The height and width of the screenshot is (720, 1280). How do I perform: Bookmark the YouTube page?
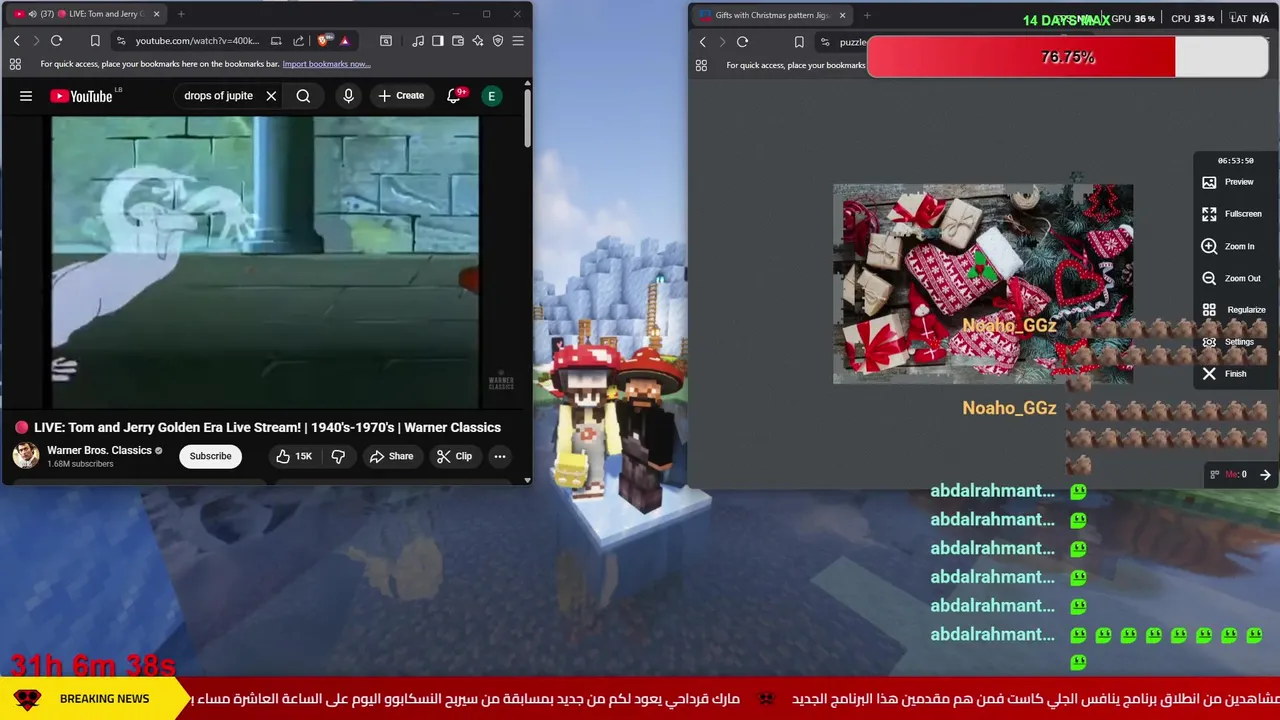(x=95, y=41)
